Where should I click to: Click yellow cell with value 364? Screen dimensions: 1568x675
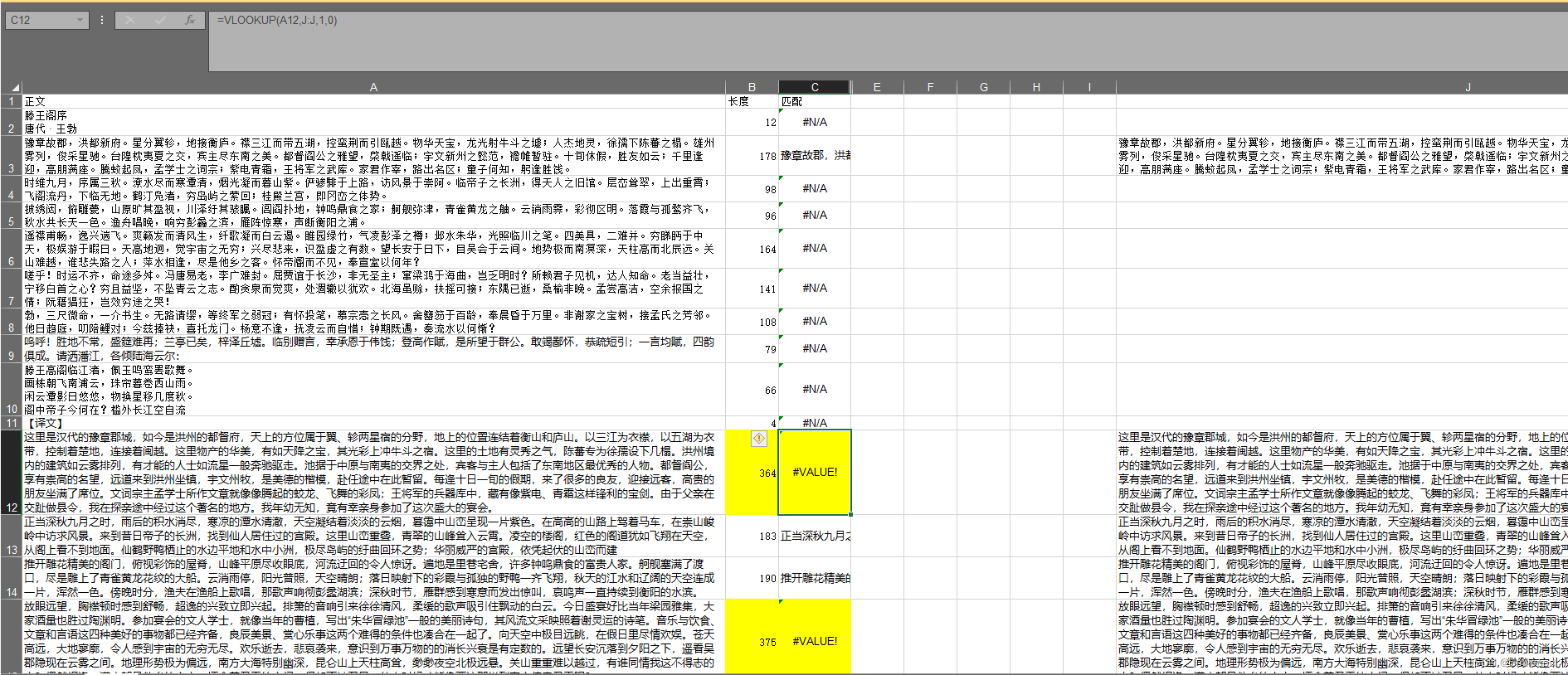[752, 472]
